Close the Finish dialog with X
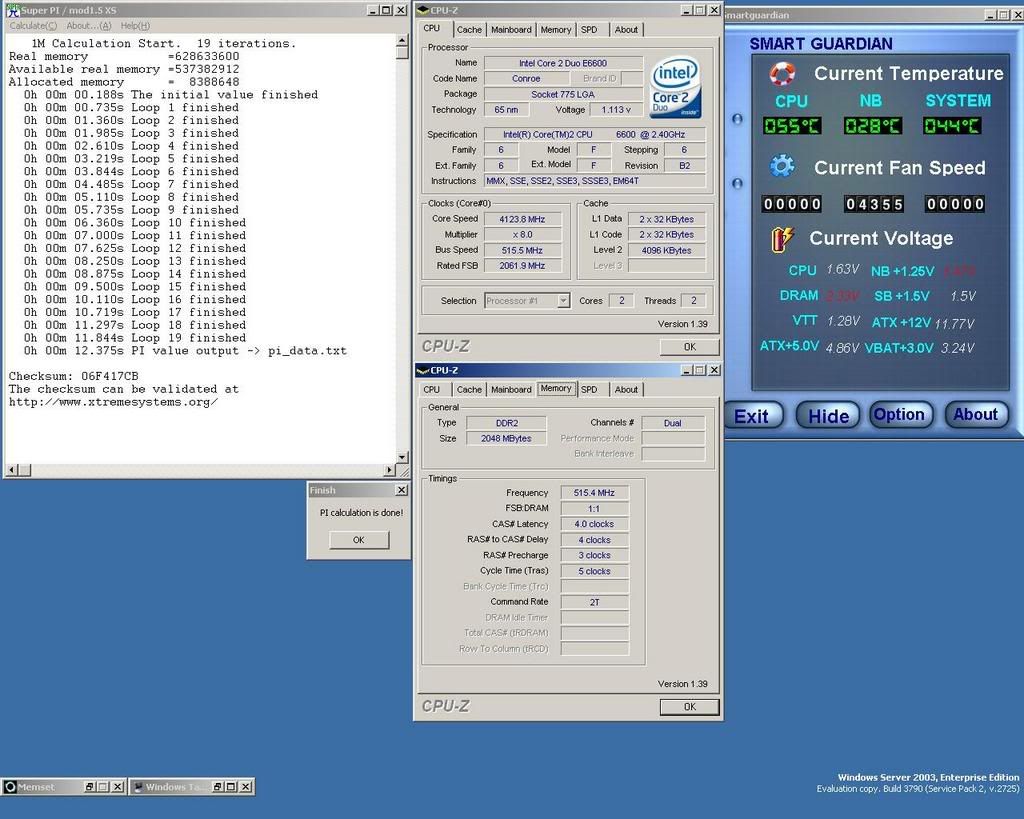The height and width of the screenshot is (819, 1024). (401, 490)
